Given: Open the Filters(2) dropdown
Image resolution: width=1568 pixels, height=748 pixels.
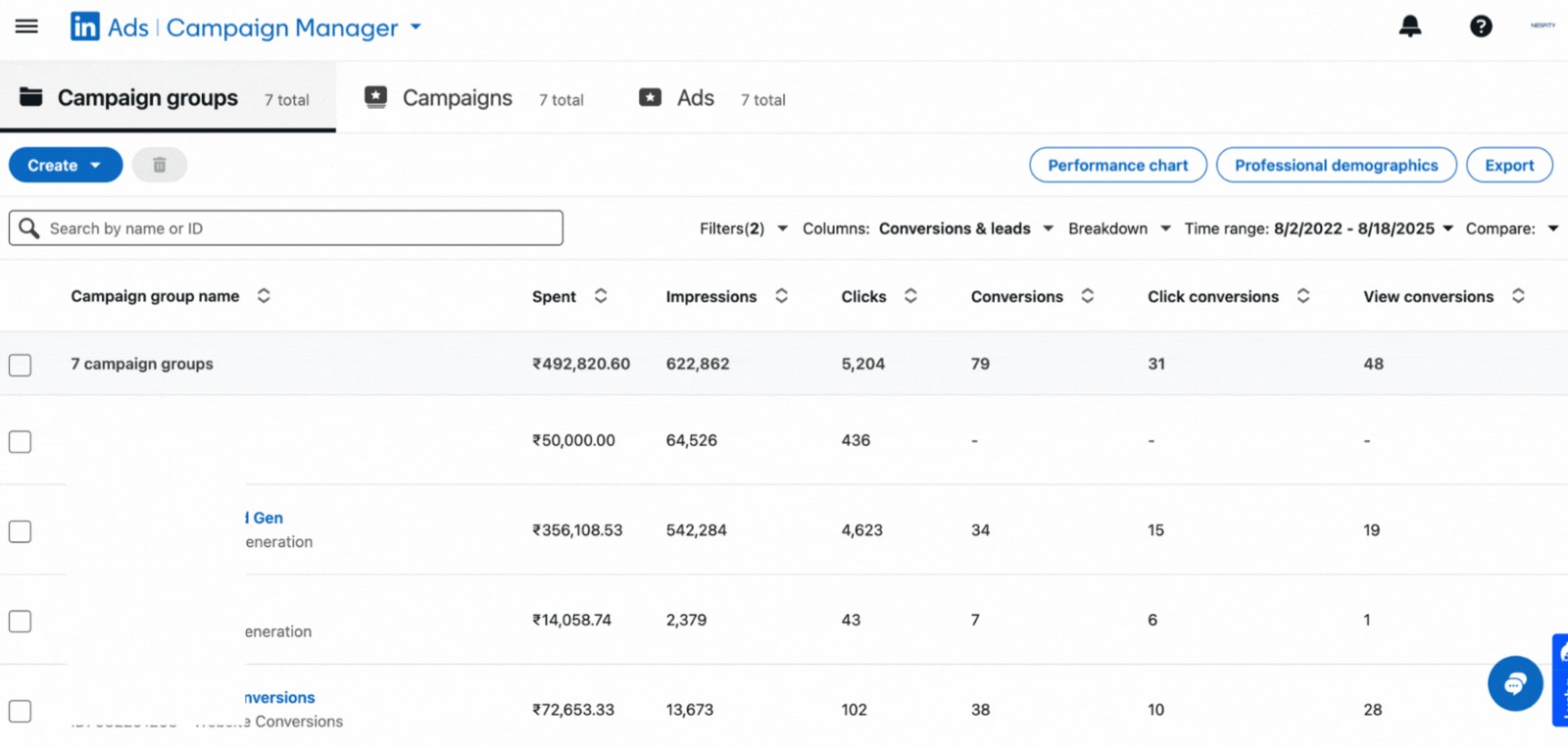Looking at the screenshot, I should click(x=744, y=228).
